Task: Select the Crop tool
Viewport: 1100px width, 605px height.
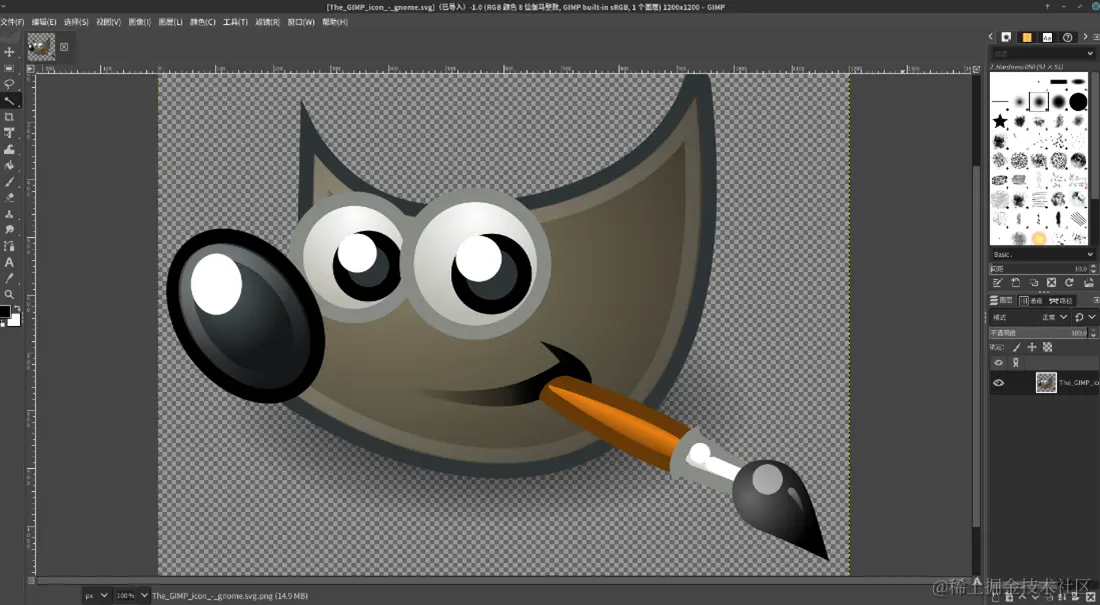Action: click(9, 117)
